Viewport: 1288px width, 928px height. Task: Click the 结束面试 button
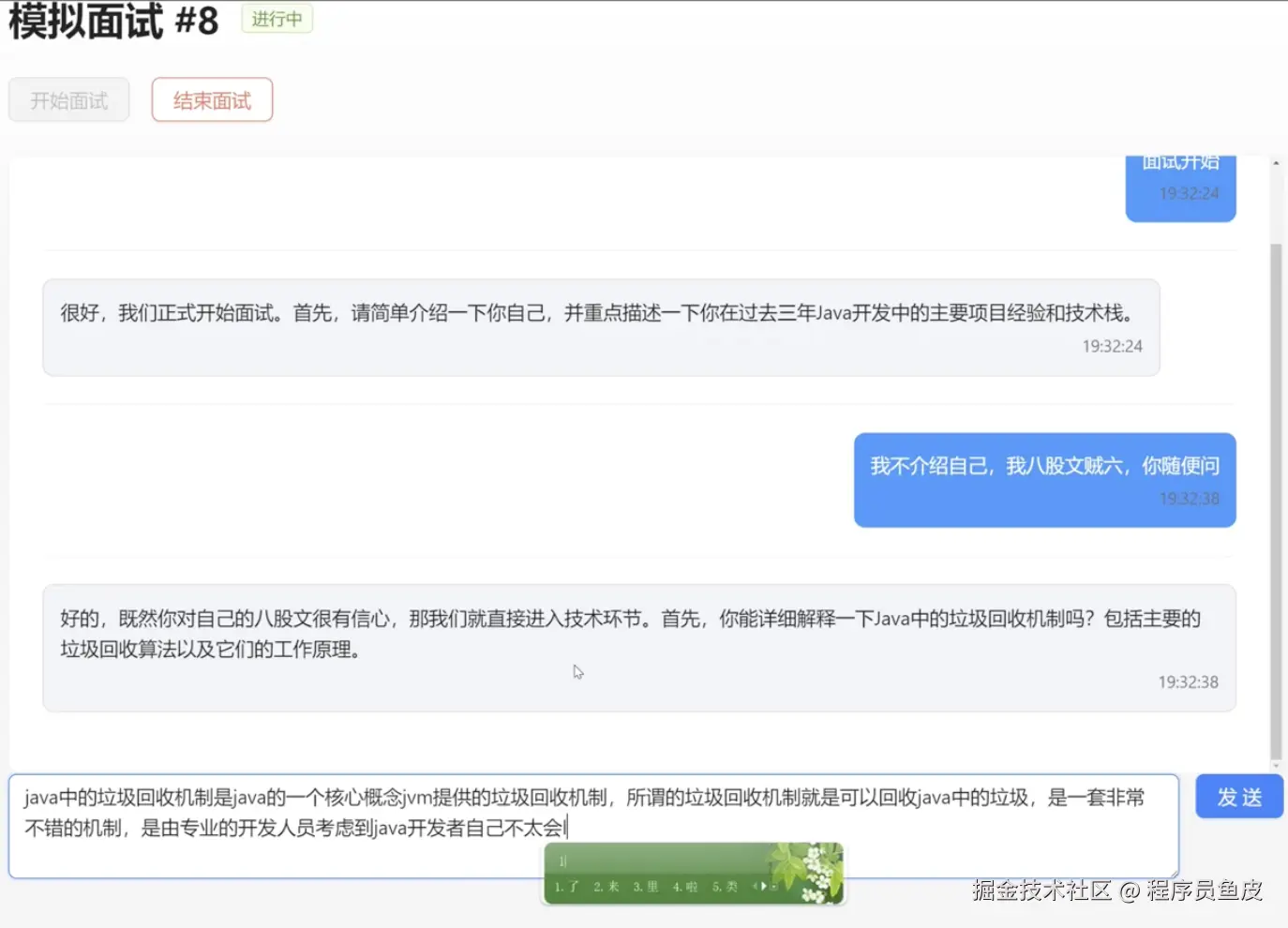pos(211,99)
